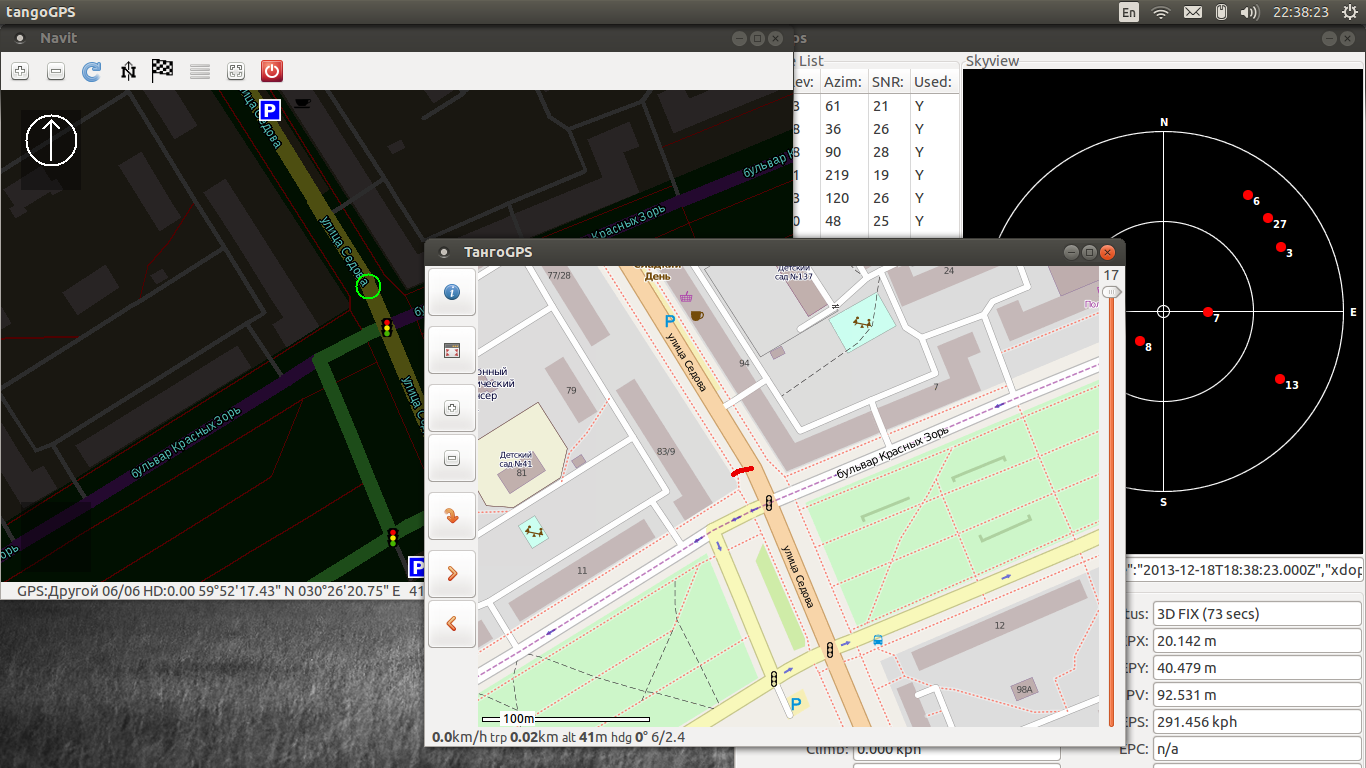Open the volume menu in top panel
Image resolution: width=1366 pixels, height=768 pixels.
coord(1249,12)
